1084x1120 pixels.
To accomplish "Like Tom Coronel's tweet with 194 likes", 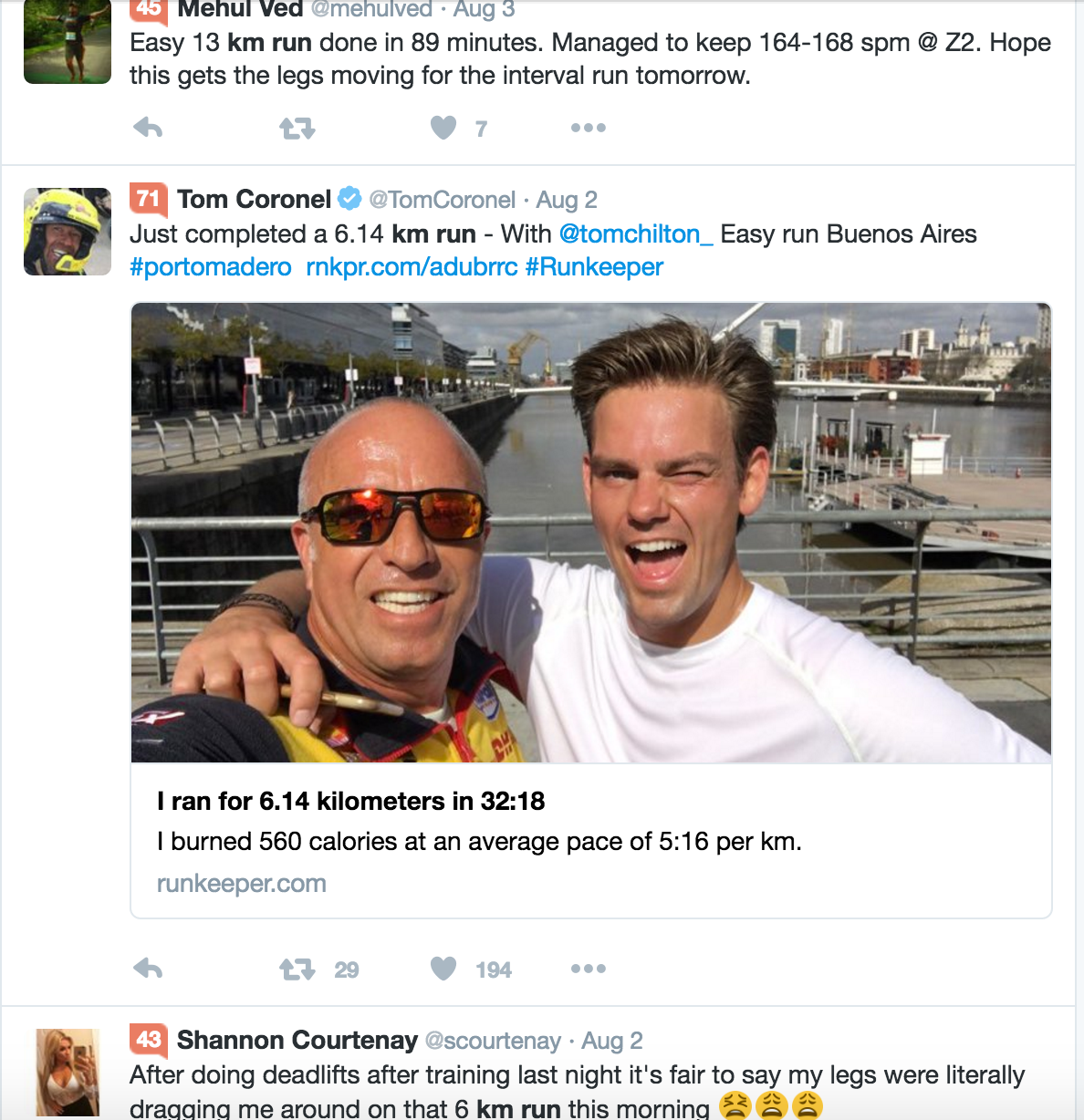I will point(443,969).
